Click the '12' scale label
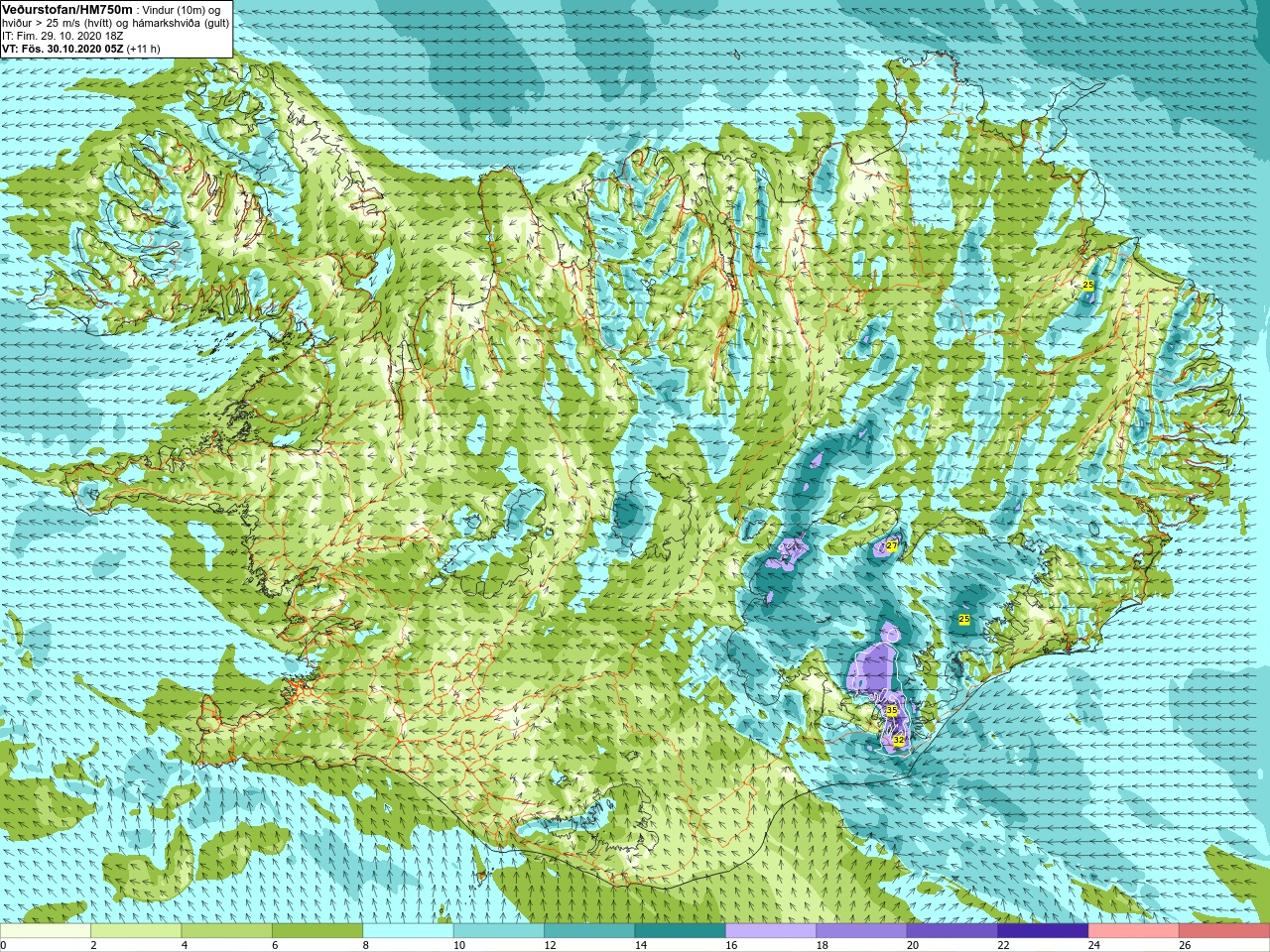This screenshot has height=952, width=1270. click(550, 945)
